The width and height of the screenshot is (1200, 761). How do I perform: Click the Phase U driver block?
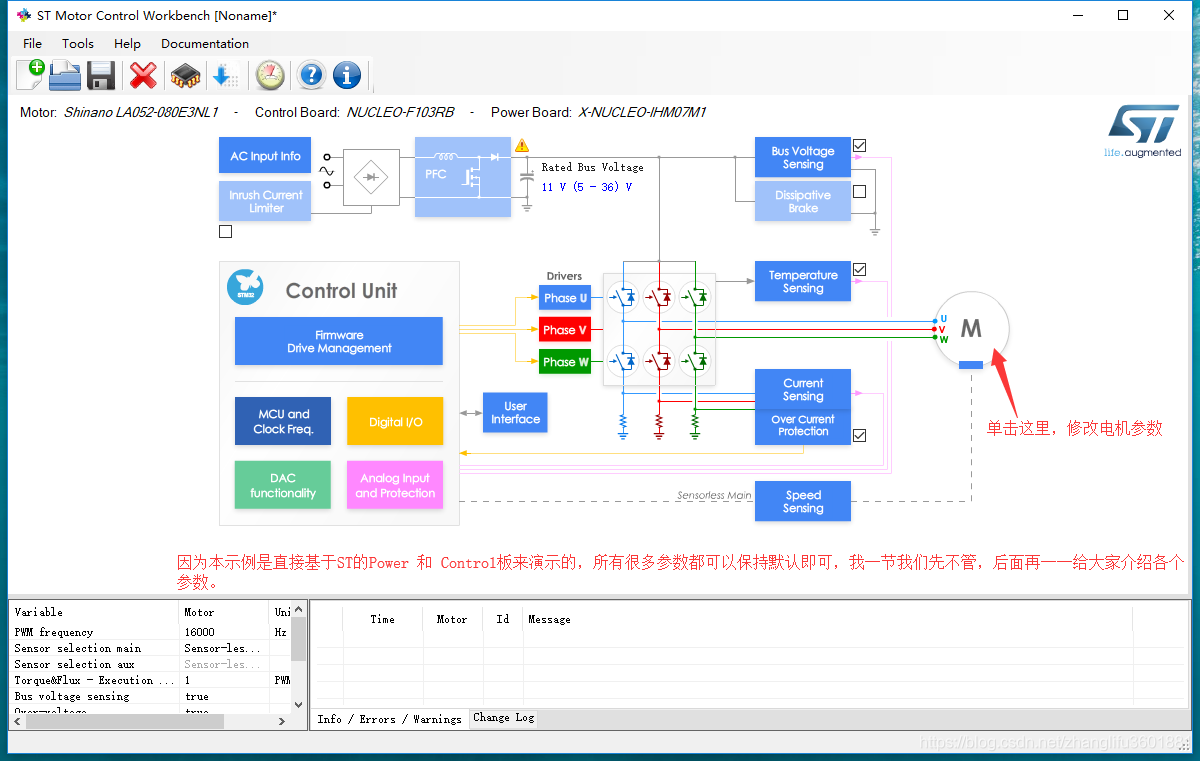(x=565, y=298)
